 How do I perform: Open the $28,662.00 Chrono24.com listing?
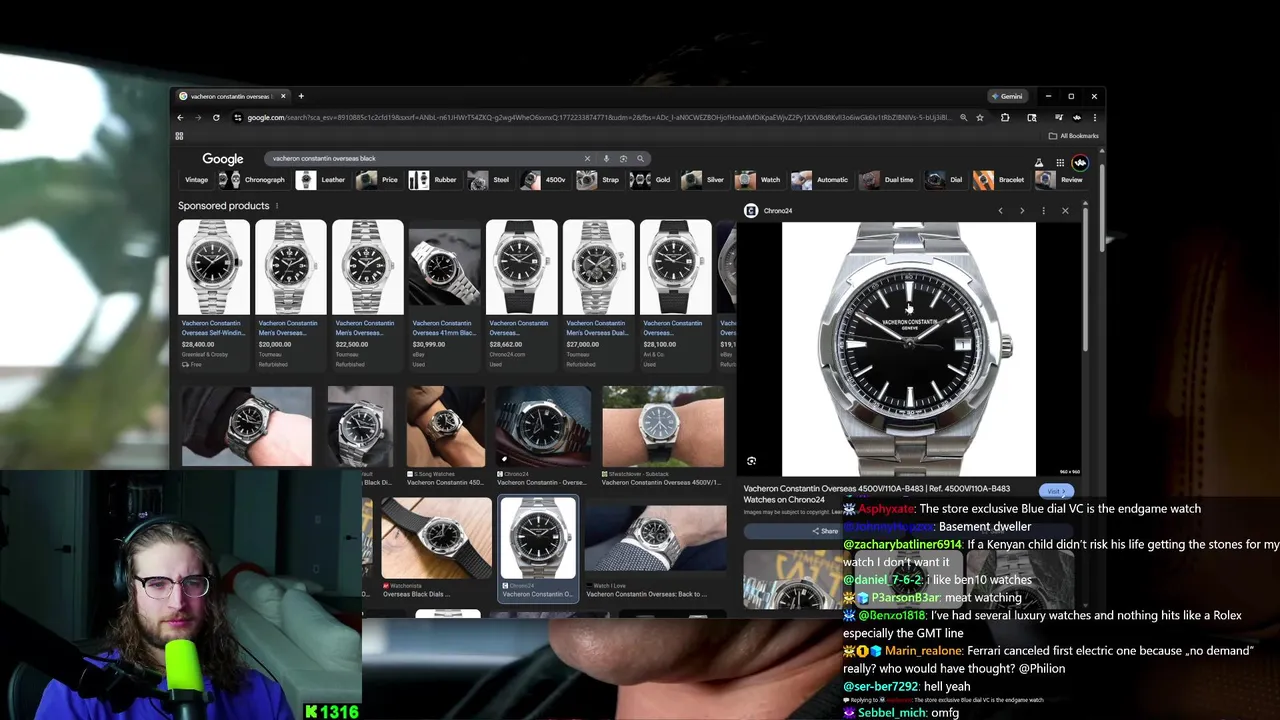point(522,294)
